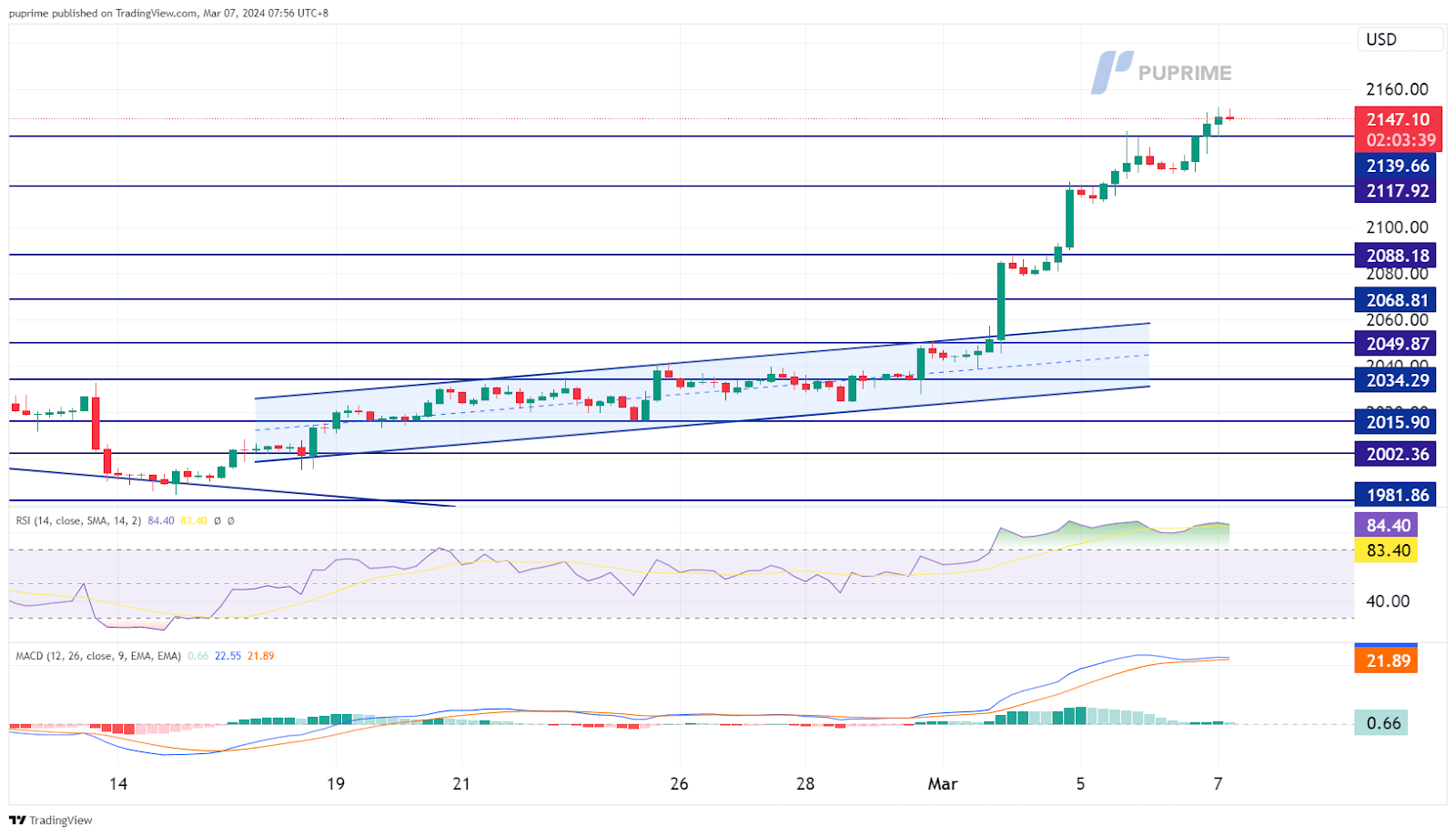The height and width of the screenshot is (836, 1456).
Task: Click the MACD line value 22.55 in legend
Action: pos(227,656)
